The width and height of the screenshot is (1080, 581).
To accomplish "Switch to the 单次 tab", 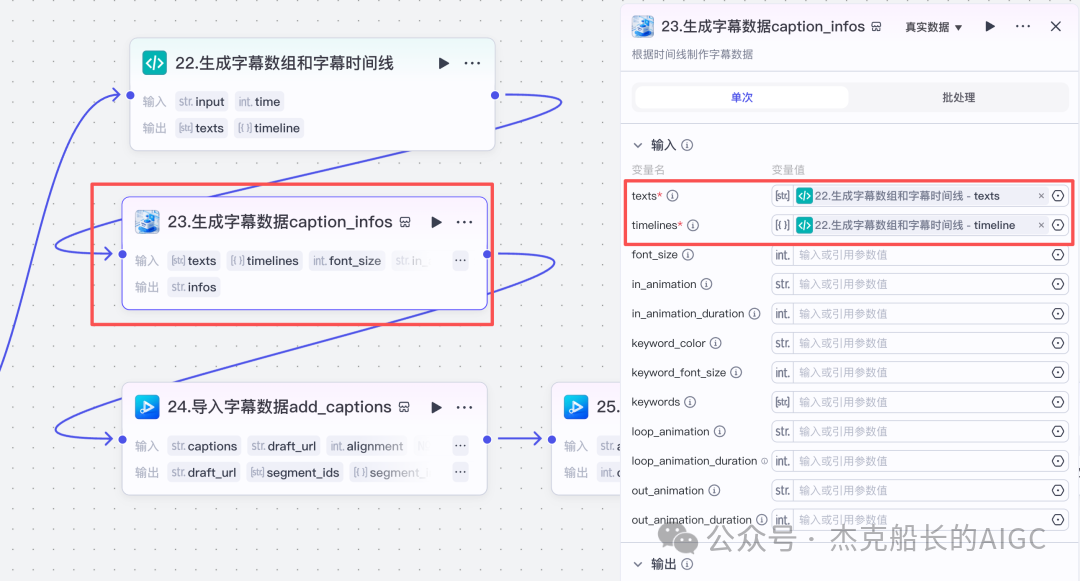I will point(741,97).
